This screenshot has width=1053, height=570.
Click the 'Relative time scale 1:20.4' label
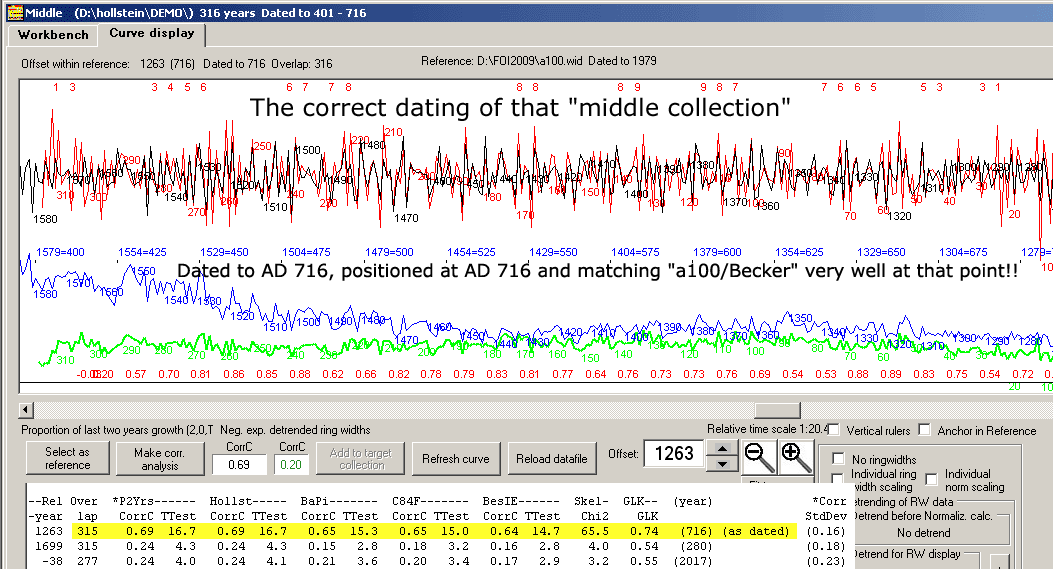pyautogui.click(x=768, y=428)
